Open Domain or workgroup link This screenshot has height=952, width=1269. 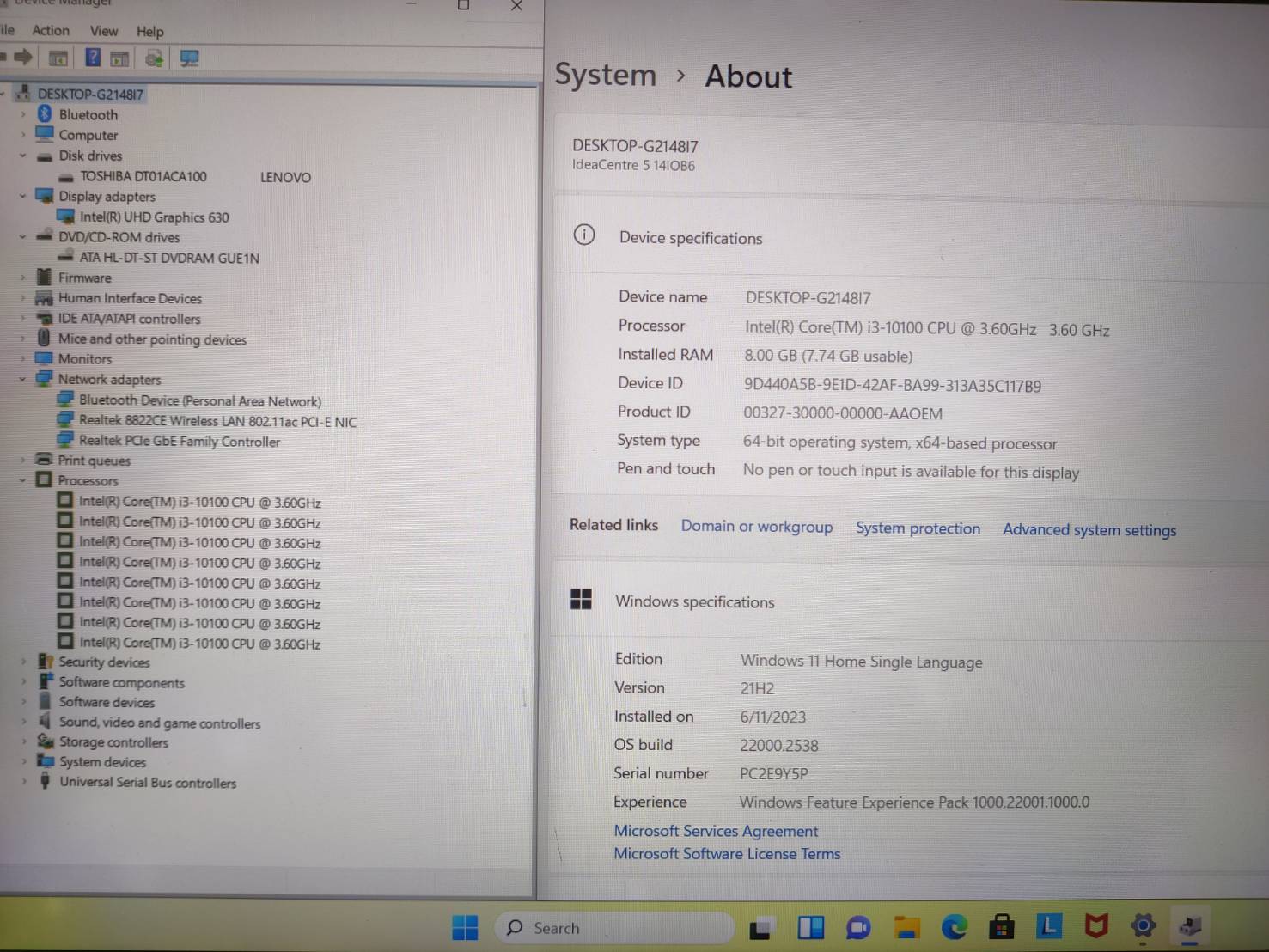(757, 527)
